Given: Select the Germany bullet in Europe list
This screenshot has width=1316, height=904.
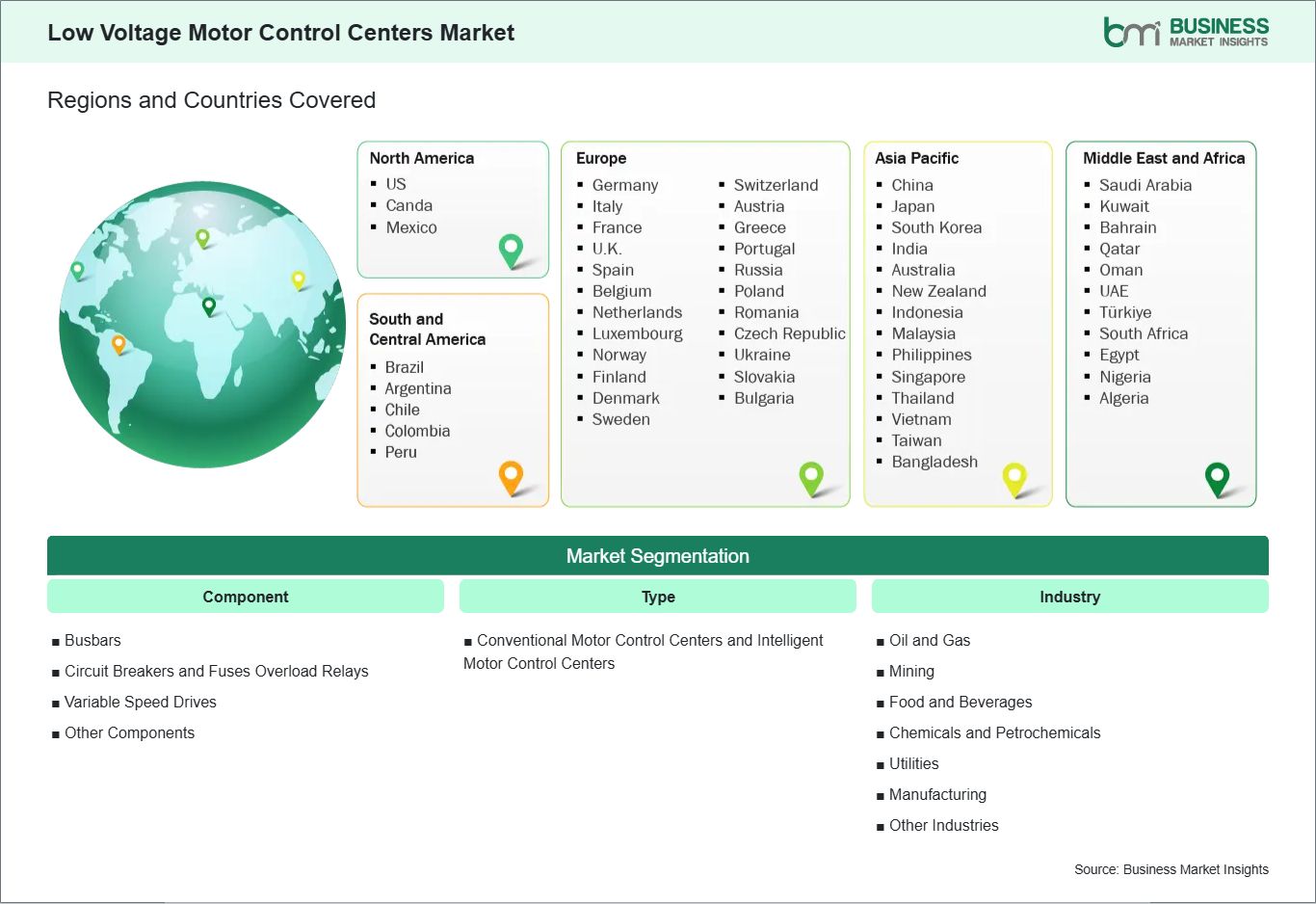Looking at the screenshot, I should (x=624, y=185).
